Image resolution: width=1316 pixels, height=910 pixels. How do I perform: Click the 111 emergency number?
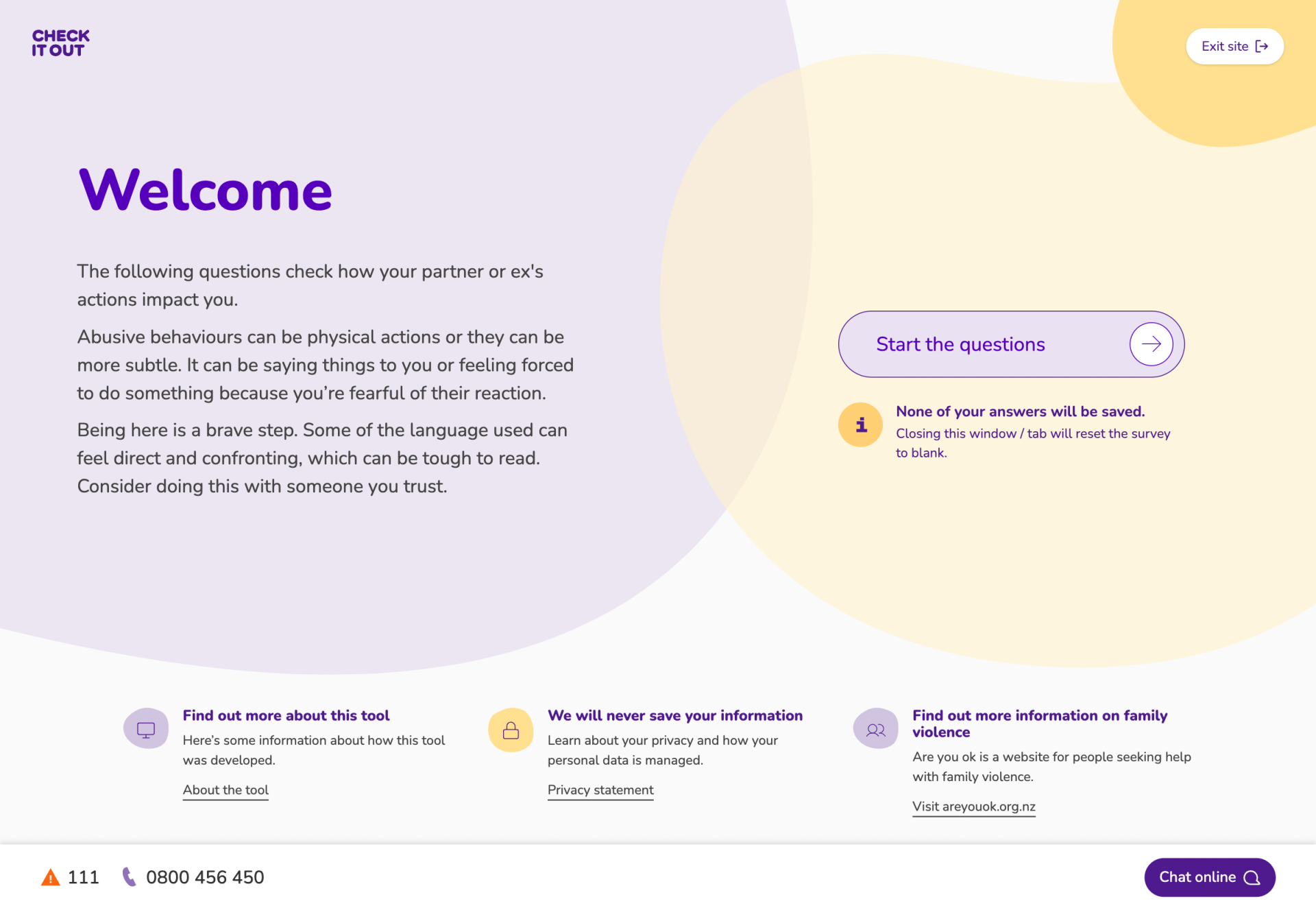[x=84, y=877]
